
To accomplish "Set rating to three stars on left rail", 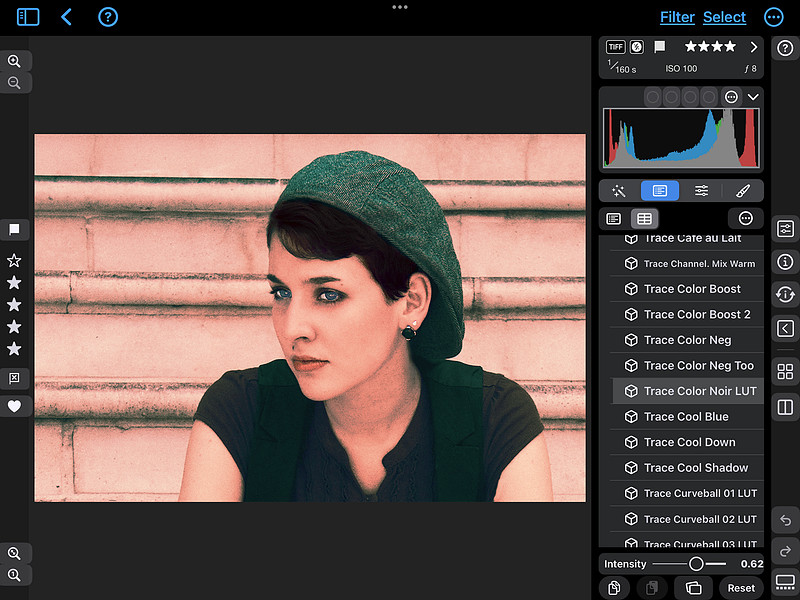I will point(14,305).
